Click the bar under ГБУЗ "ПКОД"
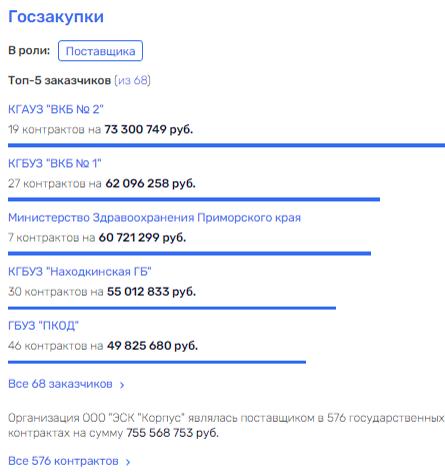 157,362
